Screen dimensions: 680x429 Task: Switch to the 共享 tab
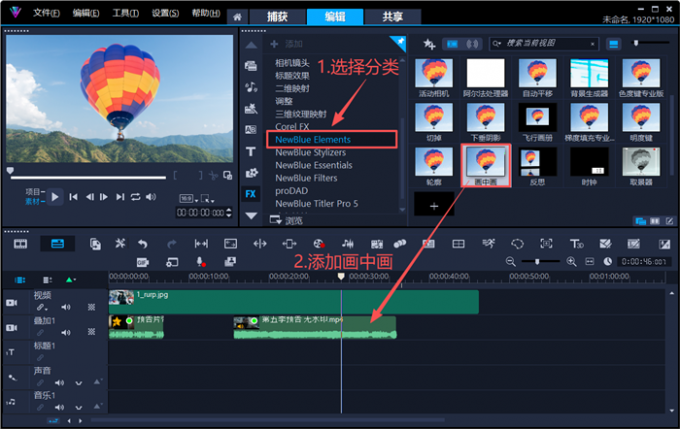pyautogui.click(x=392, y=17)
